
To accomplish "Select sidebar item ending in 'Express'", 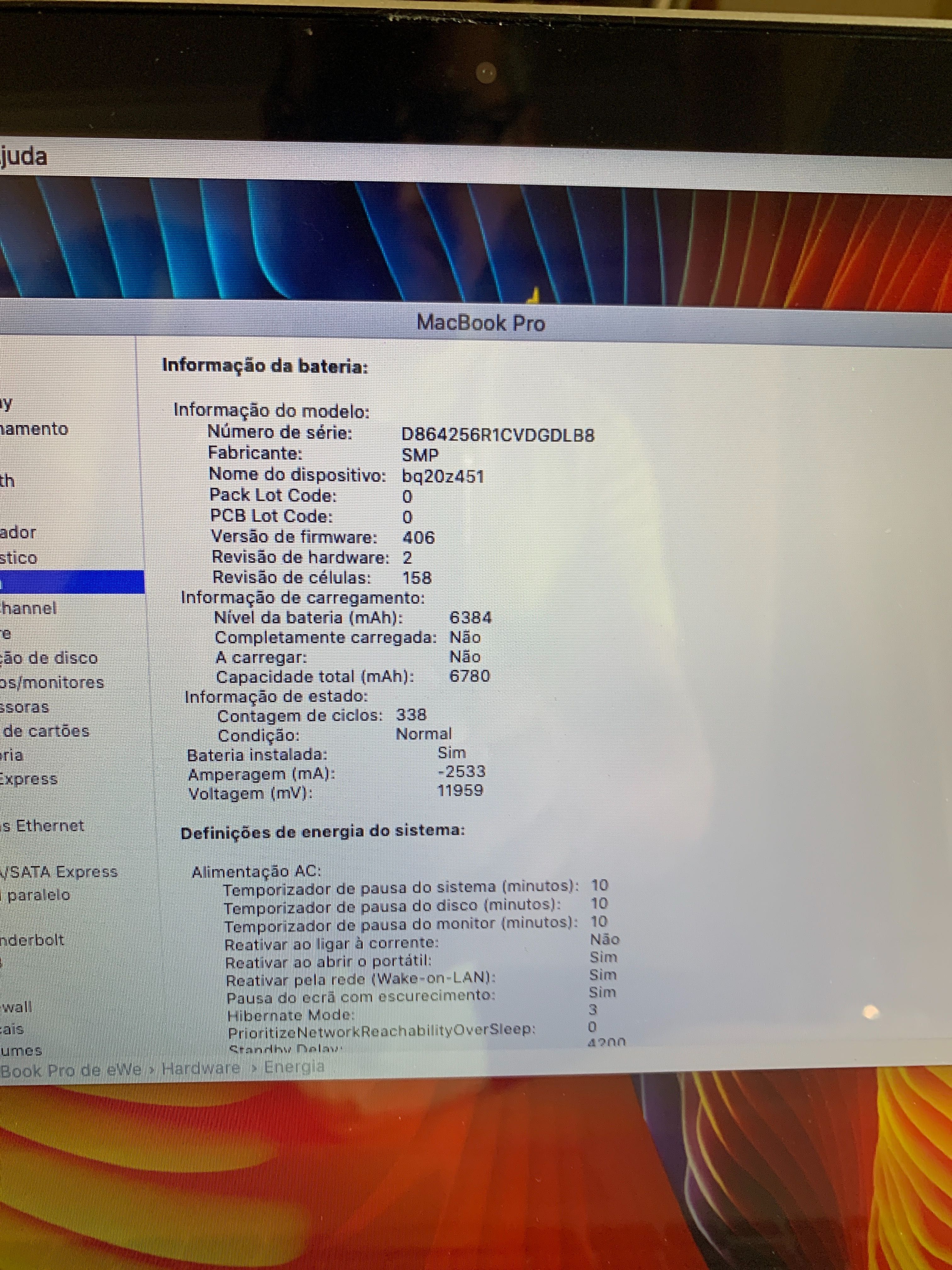I will click(x=29, y=779).
